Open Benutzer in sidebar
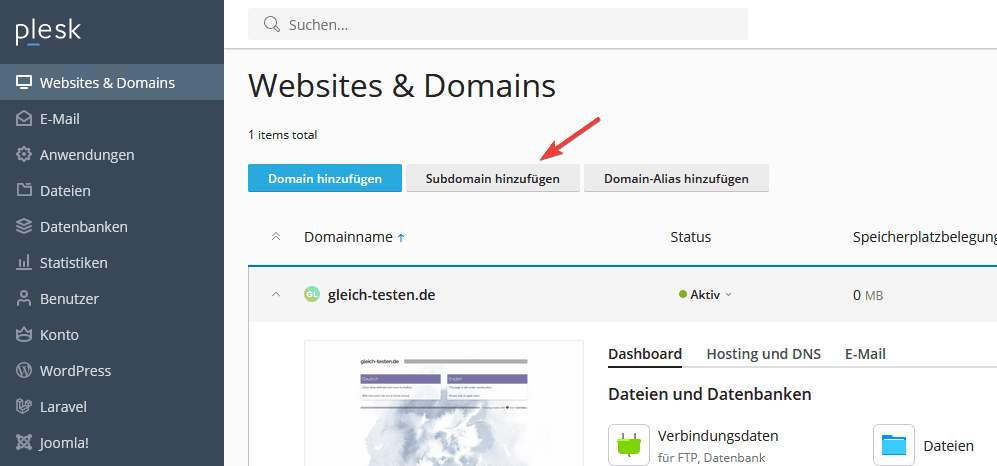 tap(112, 299)
